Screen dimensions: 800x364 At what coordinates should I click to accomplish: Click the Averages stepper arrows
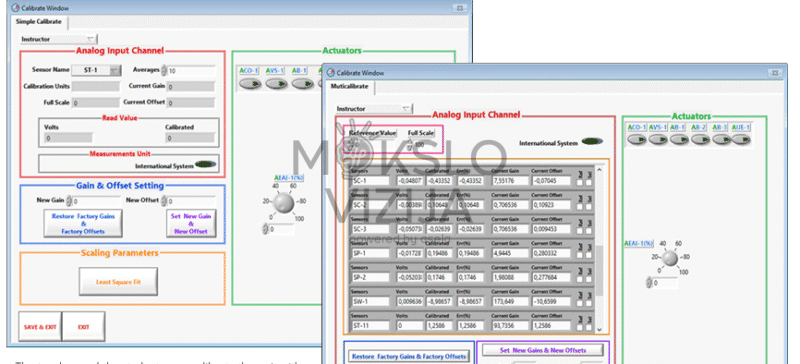[164, 70]
